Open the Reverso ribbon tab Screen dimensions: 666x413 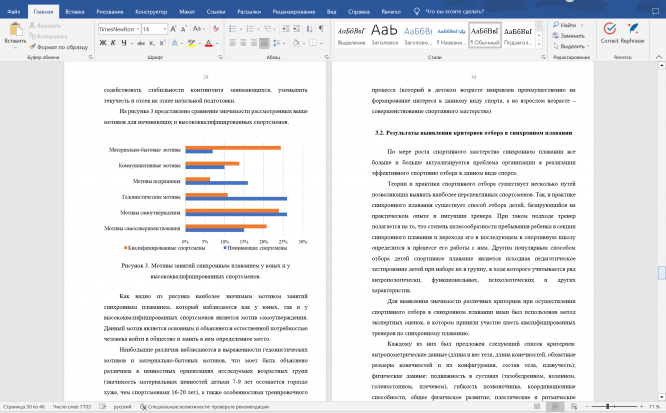click(x=391, y=11)
